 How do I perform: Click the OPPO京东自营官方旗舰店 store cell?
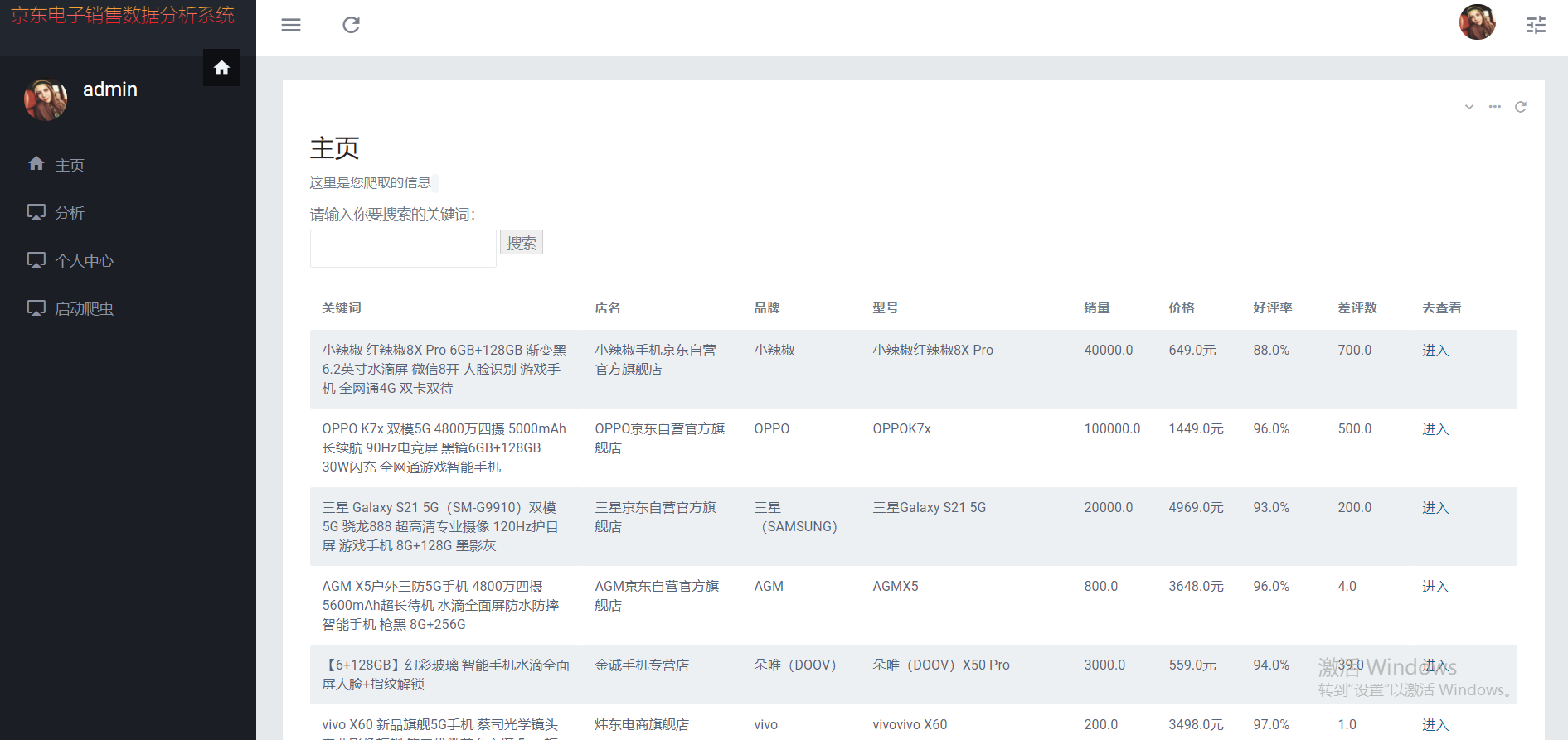[660, 438]
